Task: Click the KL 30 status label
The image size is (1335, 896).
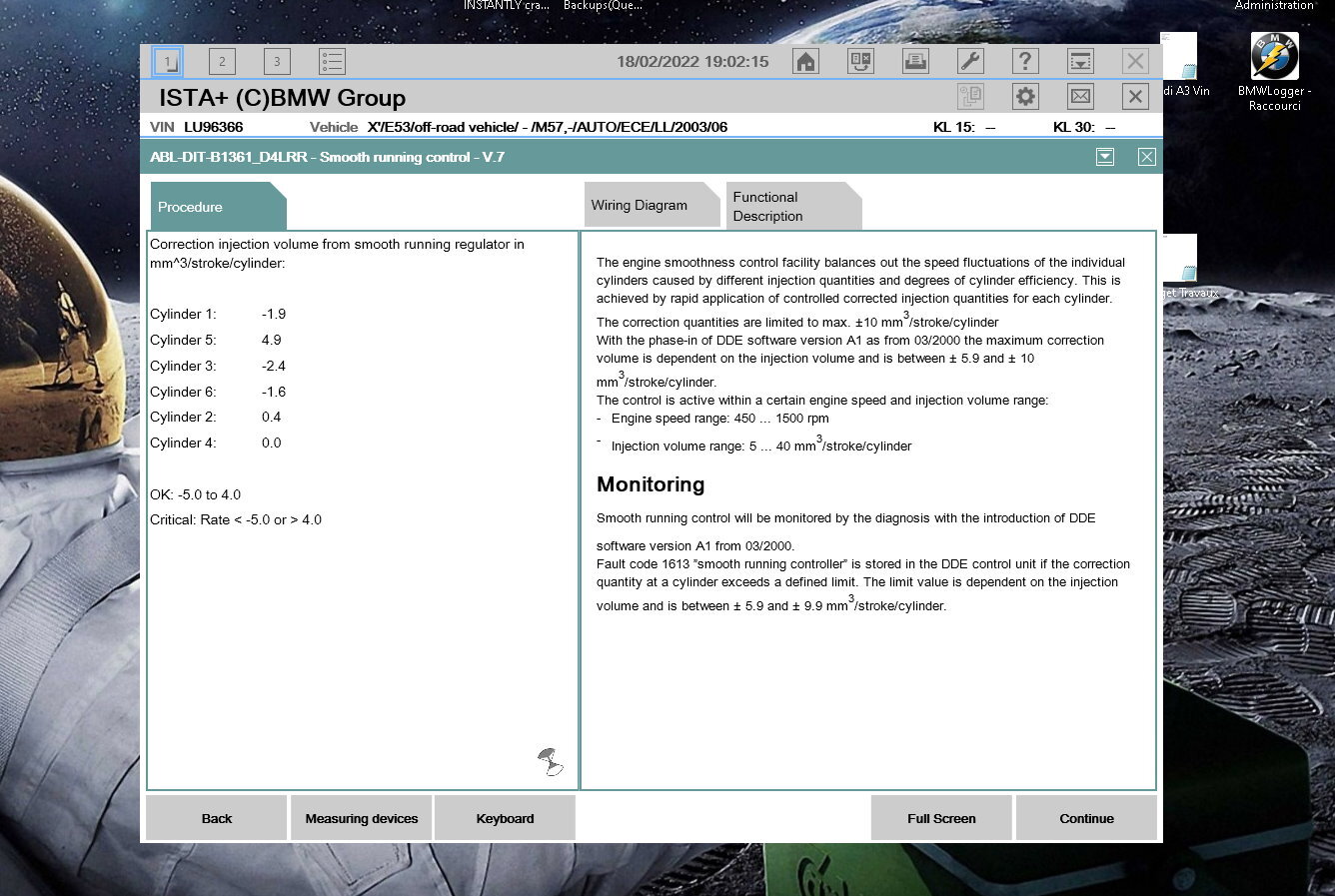Action: (1073, 127)
